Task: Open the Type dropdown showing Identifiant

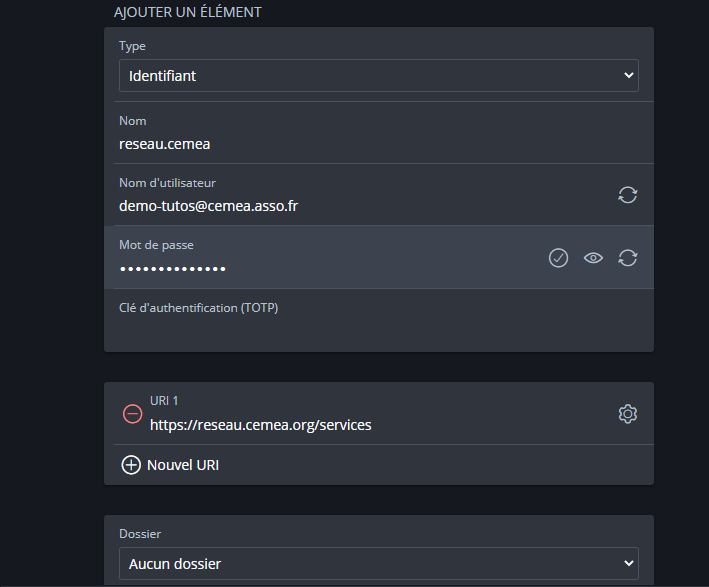Action: [378, 75]
